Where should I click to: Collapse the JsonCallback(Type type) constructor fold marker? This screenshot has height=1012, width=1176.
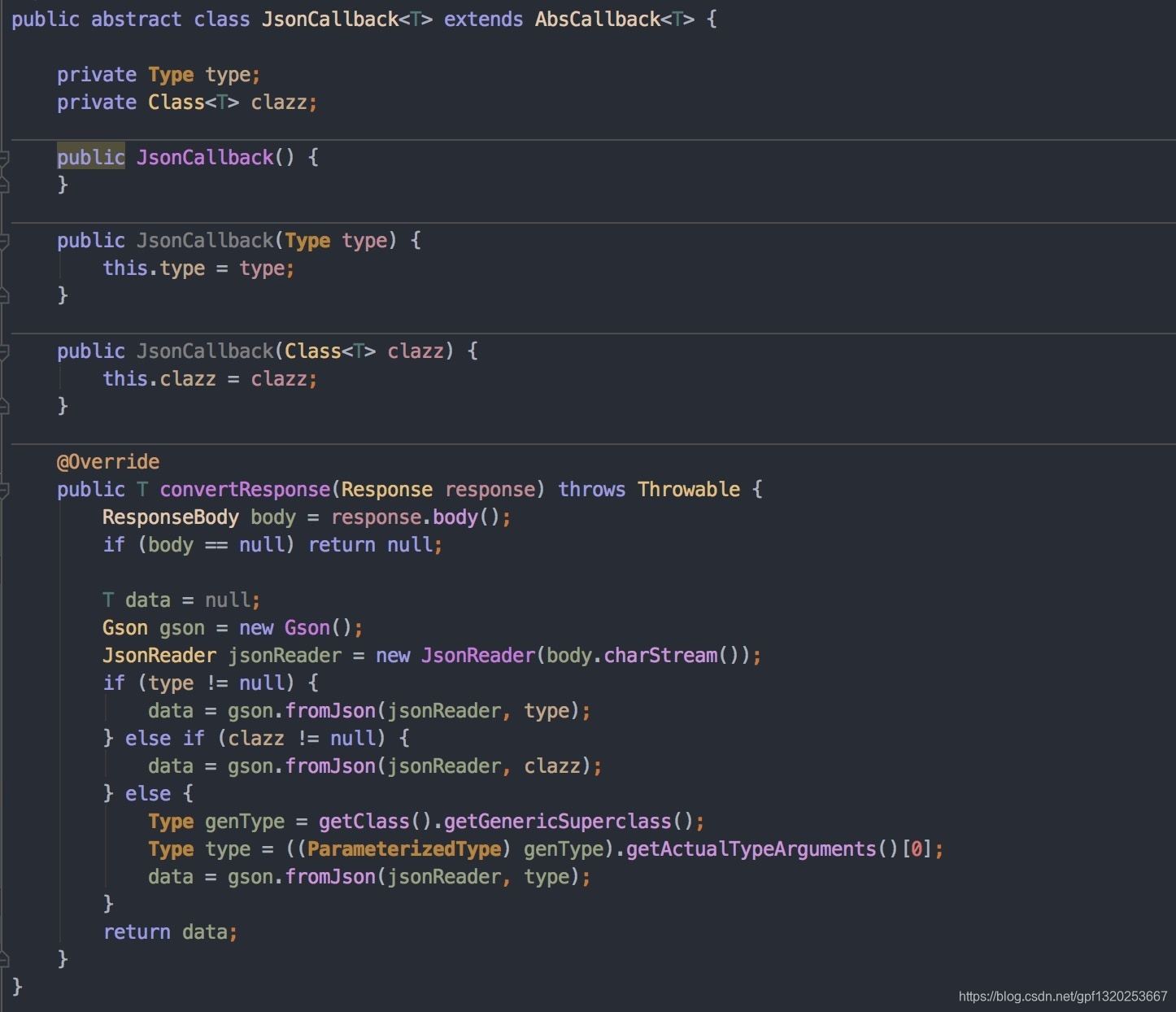pos(4,240)
